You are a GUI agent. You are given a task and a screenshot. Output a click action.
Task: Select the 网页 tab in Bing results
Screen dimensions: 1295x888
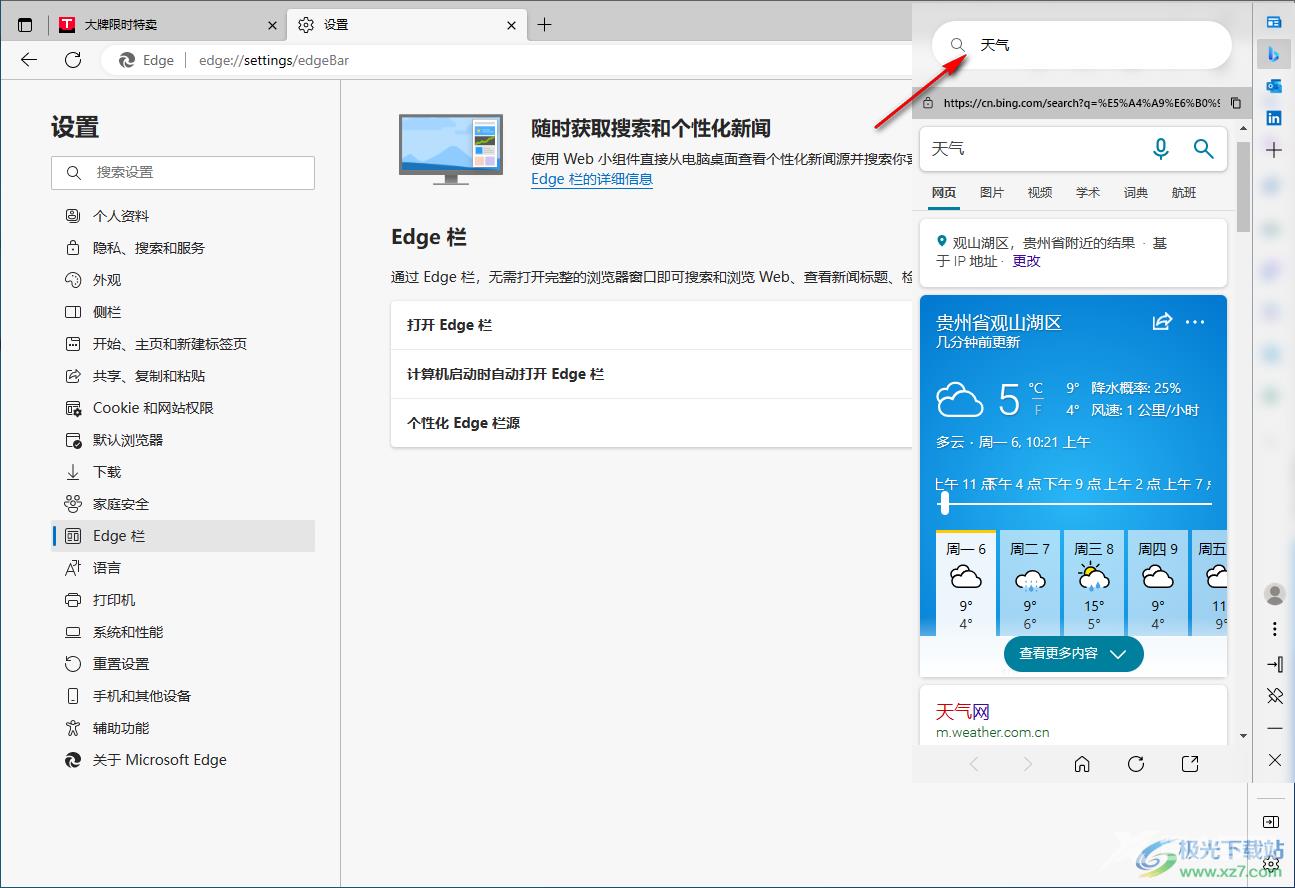944,193
